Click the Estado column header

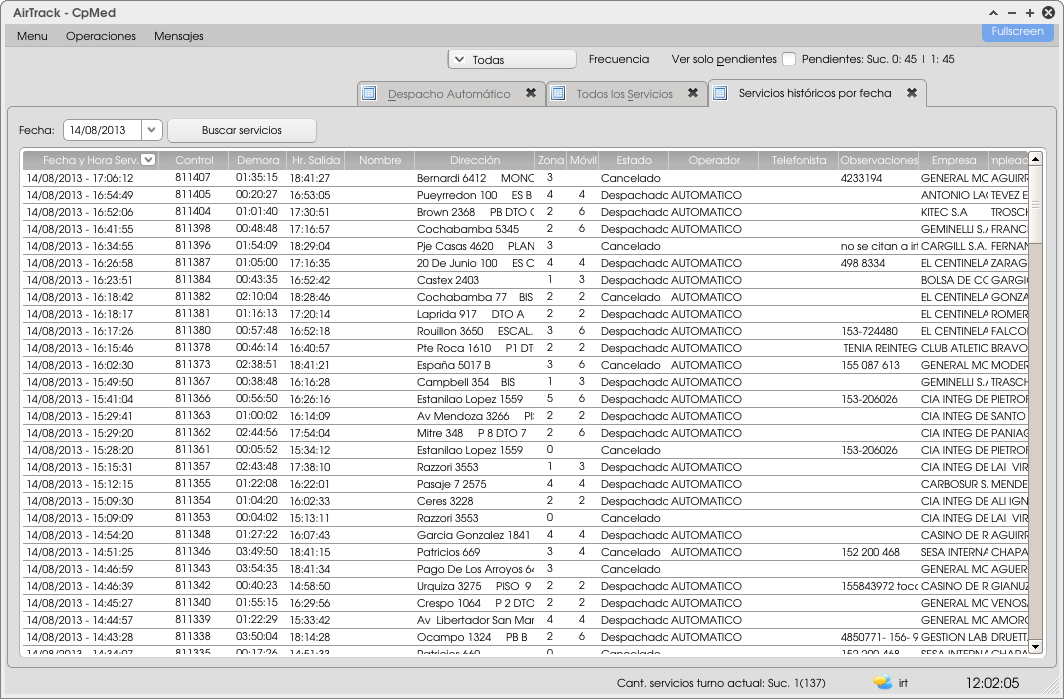634,160
